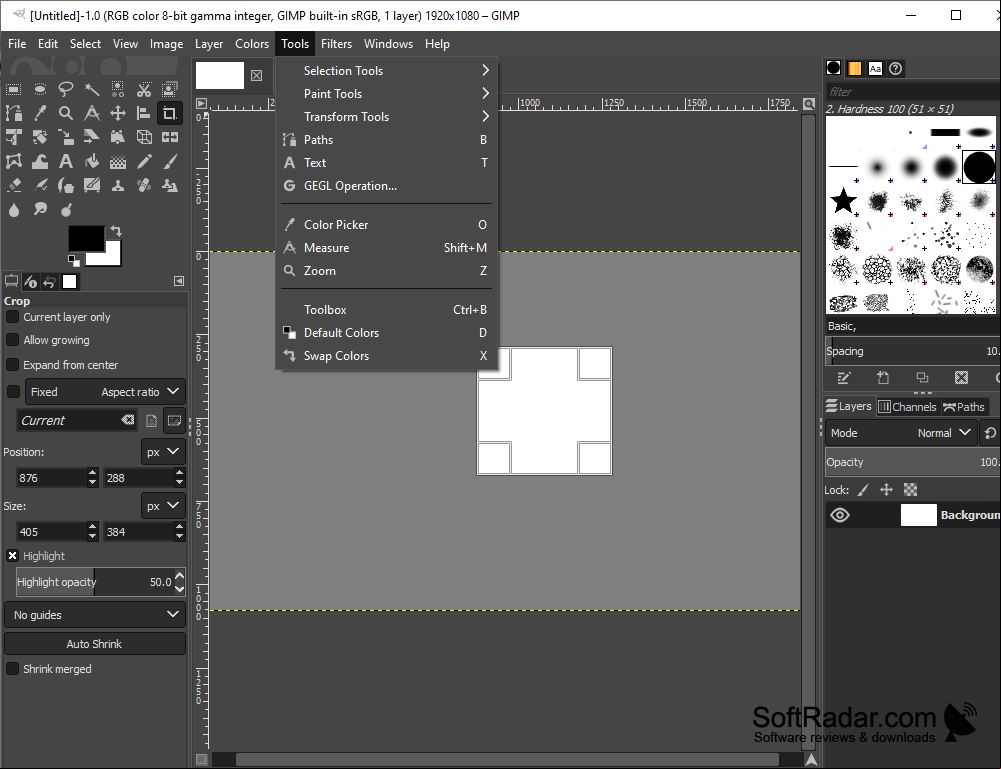Image resolution: width=1001 pixels, height=769 pixels.
Task: Choose the Heal bandage tool
Action: pyautogui.click(x=144, y=186)
